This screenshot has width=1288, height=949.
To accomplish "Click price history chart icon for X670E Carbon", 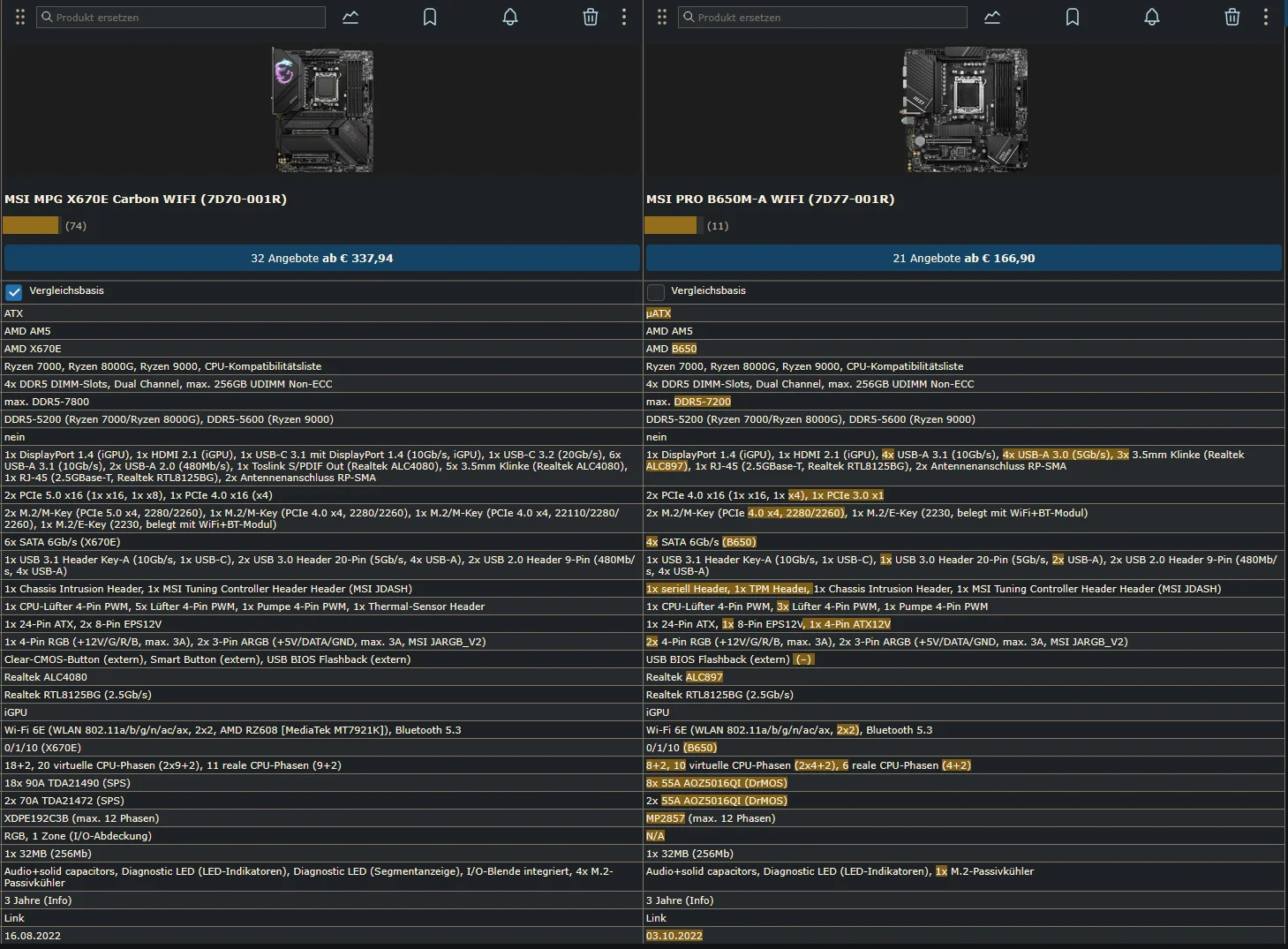I will [x=350, y=17].
